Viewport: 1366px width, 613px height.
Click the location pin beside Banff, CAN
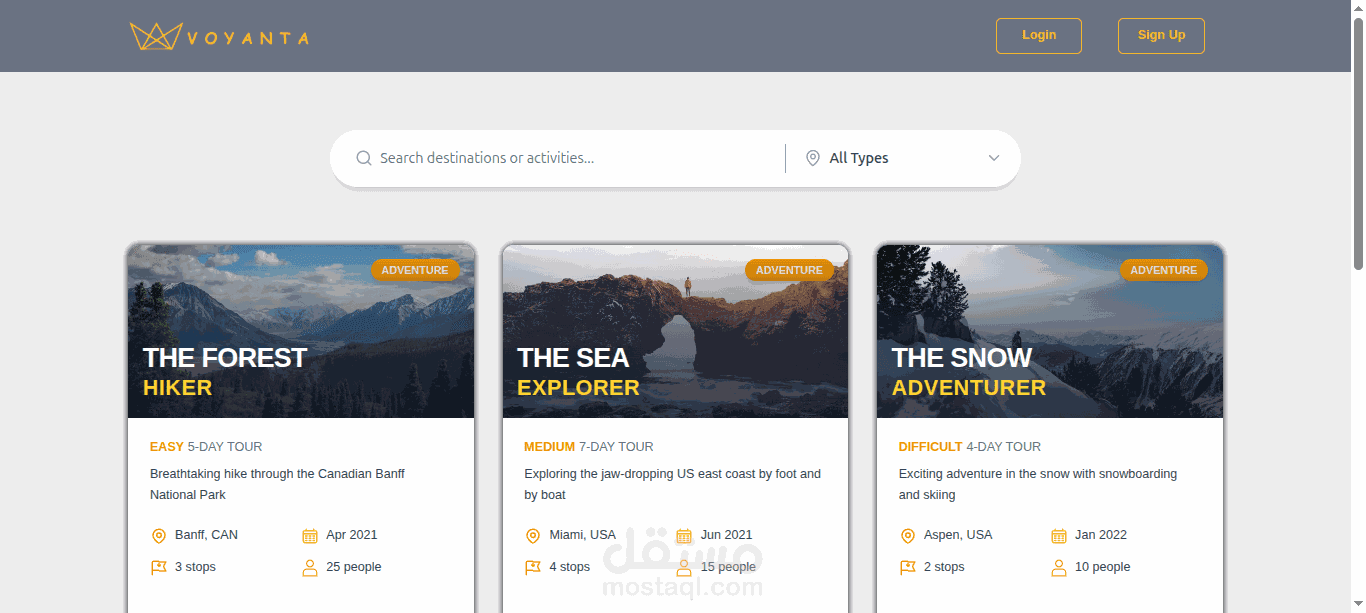[159, 535]
